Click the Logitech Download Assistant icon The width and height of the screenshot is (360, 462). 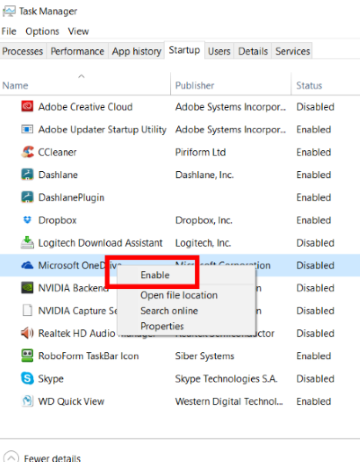27,243
